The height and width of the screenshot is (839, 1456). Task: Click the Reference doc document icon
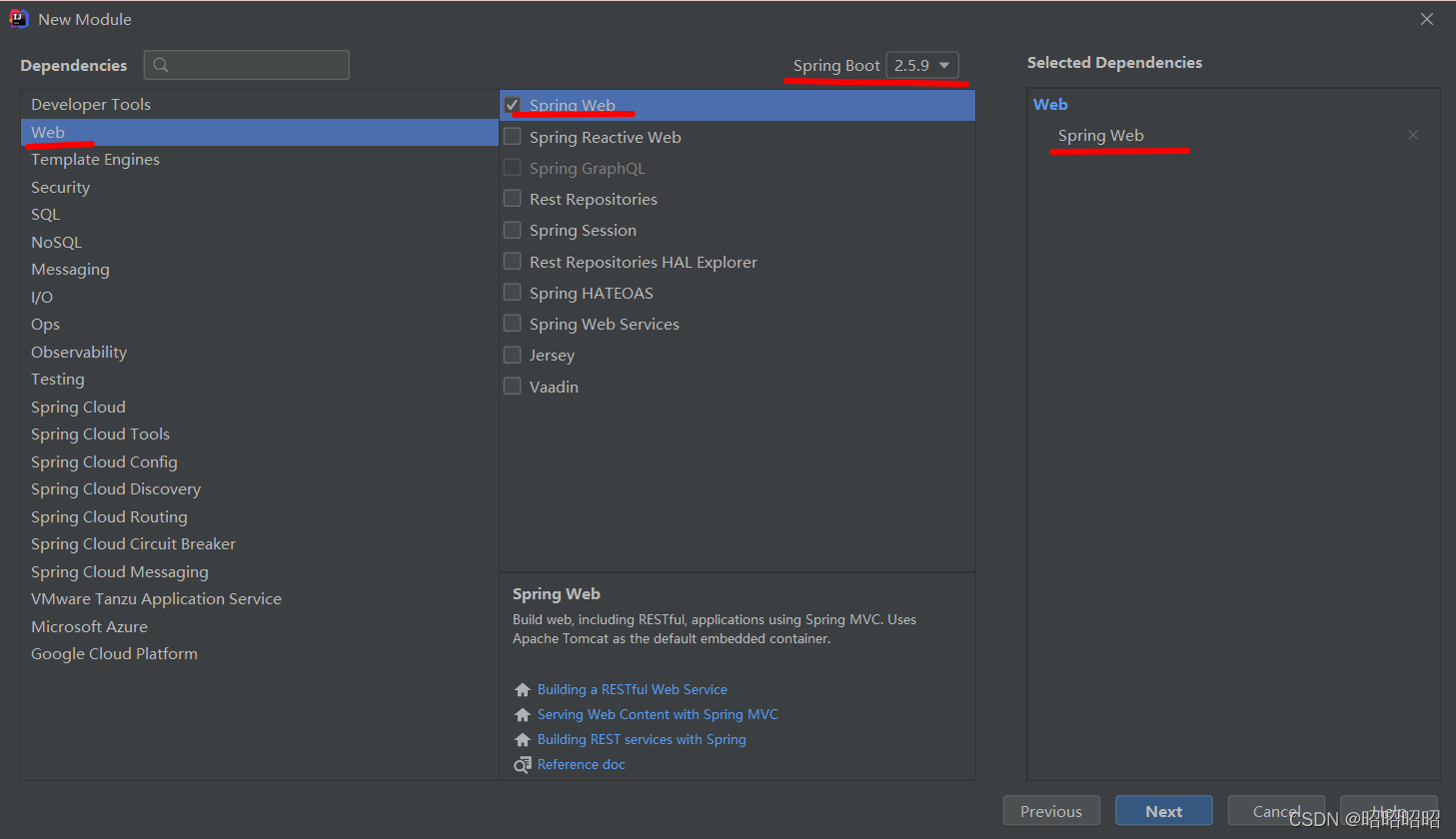click(522, 765)
